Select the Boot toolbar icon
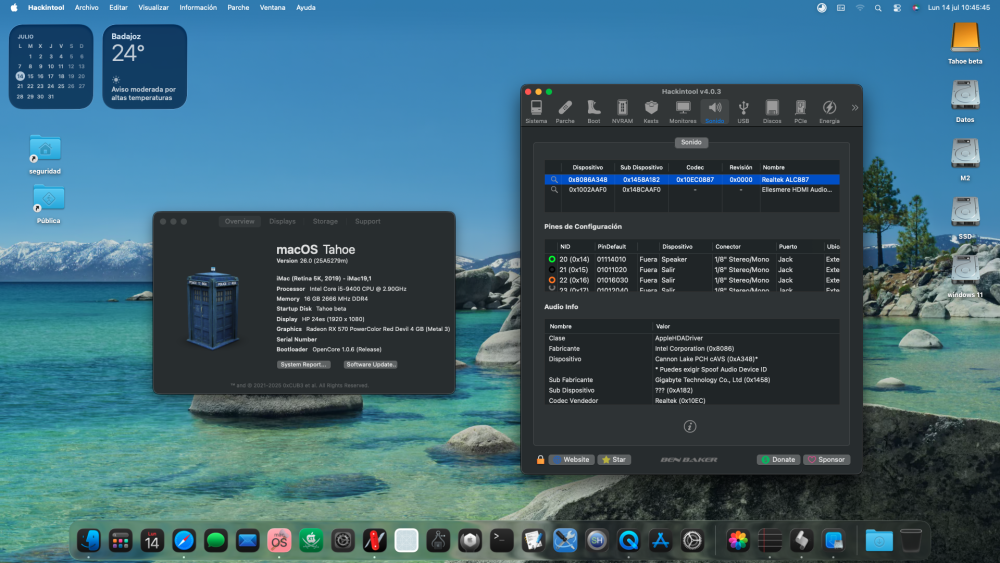Screen dimensions: 1000x563 pyautogui.click(x=593, y=112)
